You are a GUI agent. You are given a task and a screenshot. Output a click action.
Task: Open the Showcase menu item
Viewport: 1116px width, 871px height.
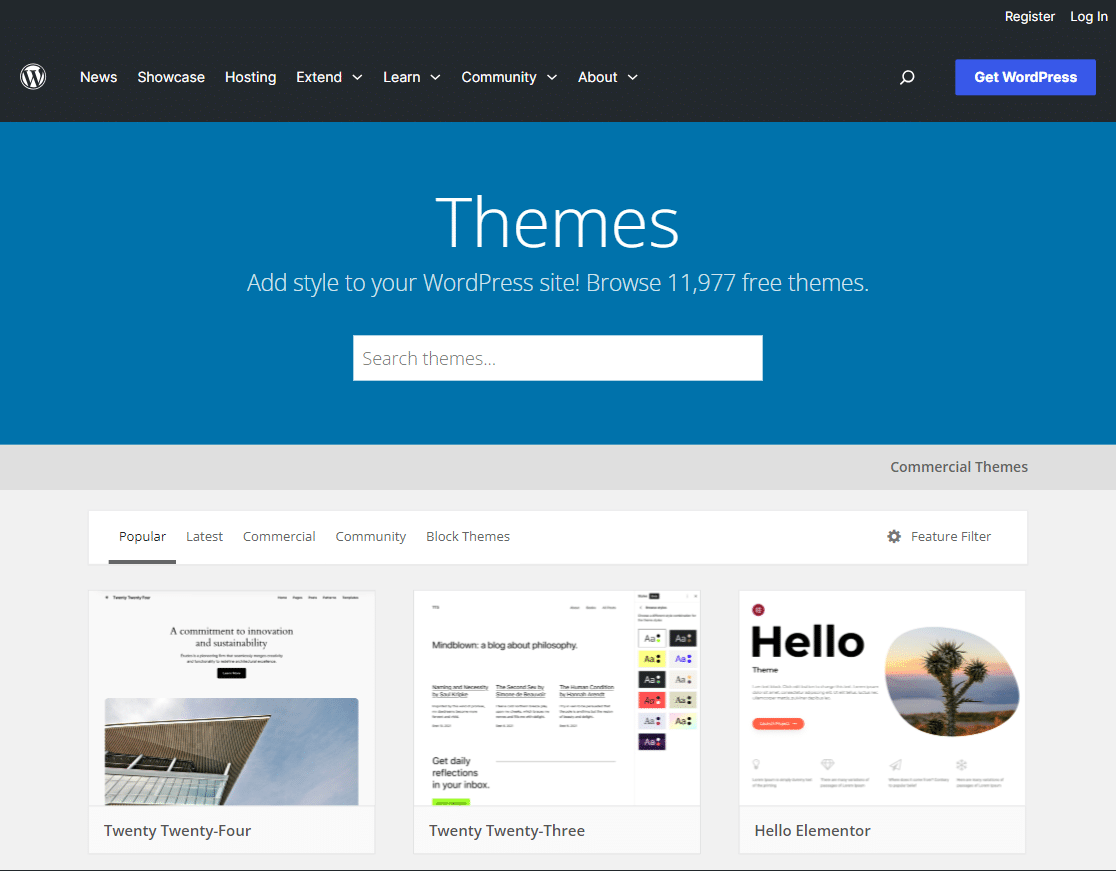tap(171, 77)
